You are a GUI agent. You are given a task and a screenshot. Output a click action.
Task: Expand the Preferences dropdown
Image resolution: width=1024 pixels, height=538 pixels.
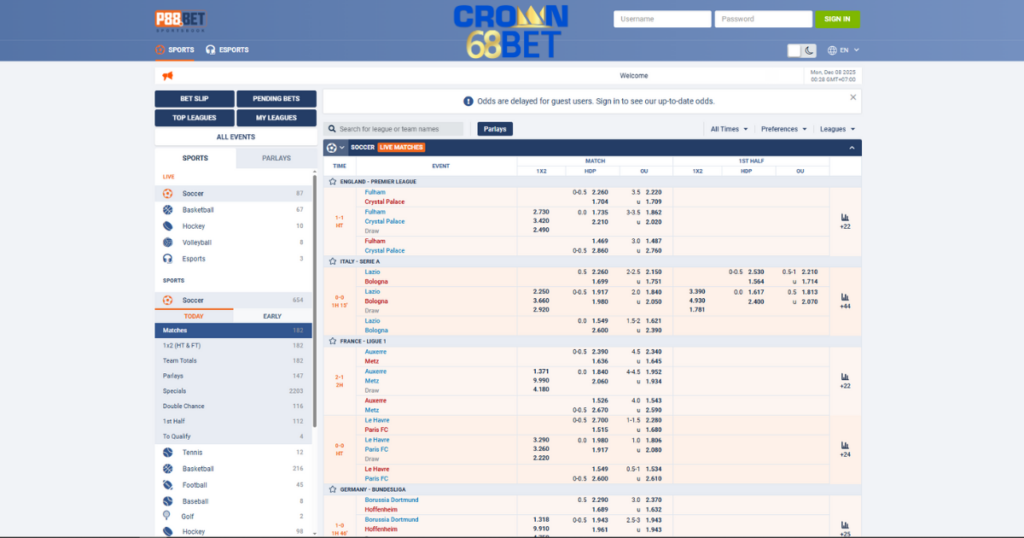[784, 129]
